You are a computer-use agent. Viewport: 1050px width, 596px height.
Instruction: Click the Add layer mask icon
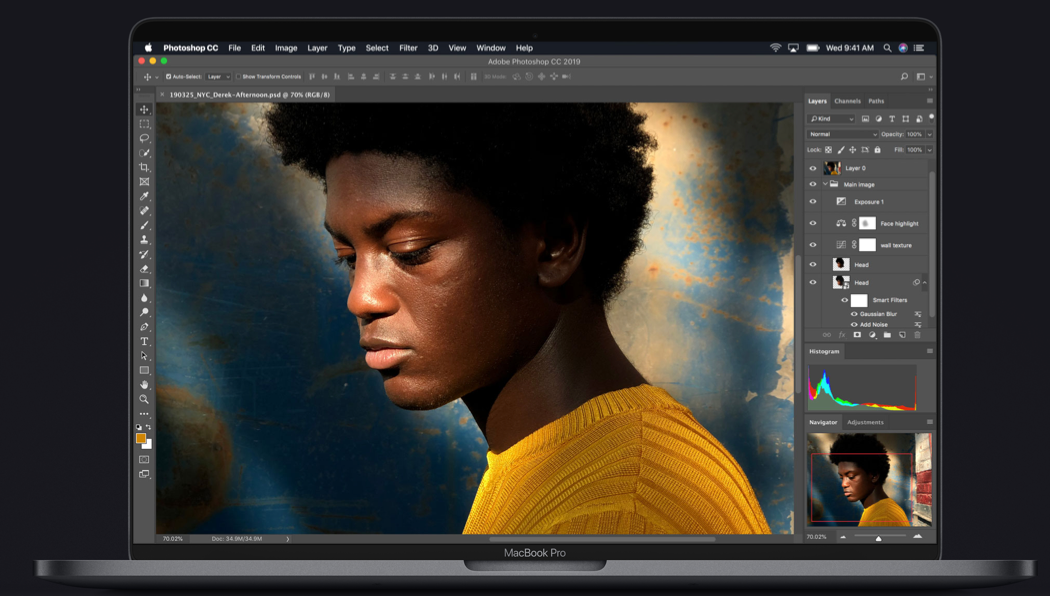856,335
